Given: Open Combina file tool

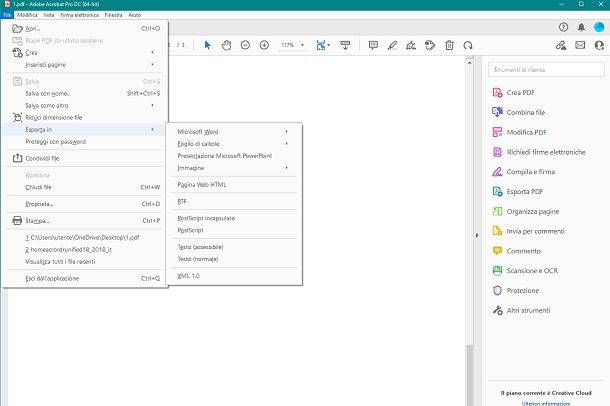Looking at the screenshot, I should coord(519,112).
